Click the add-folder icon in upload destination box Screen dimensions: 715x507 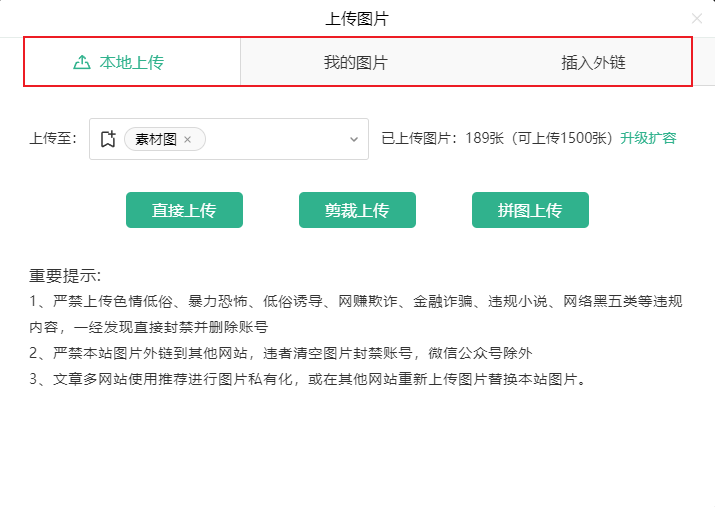coord(108,139)
